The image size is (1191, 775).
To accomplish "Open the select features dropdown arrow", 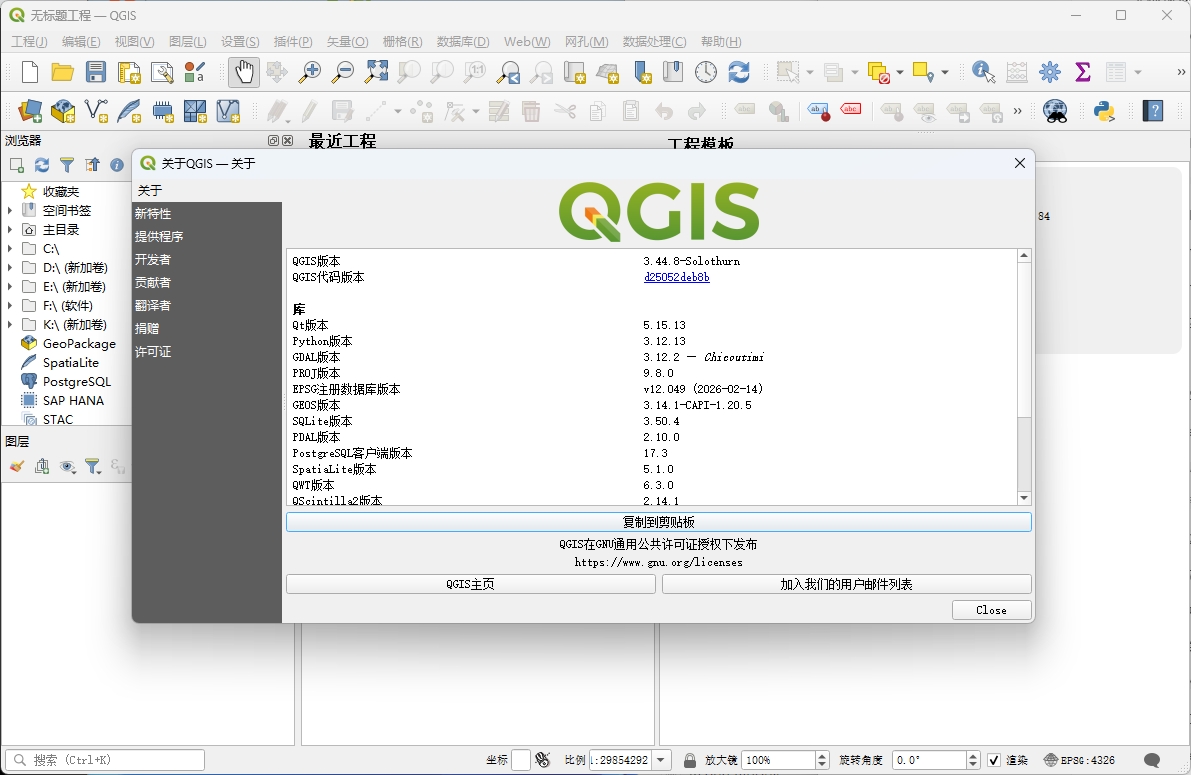I will pyautogui.click(x=810, y=72).
